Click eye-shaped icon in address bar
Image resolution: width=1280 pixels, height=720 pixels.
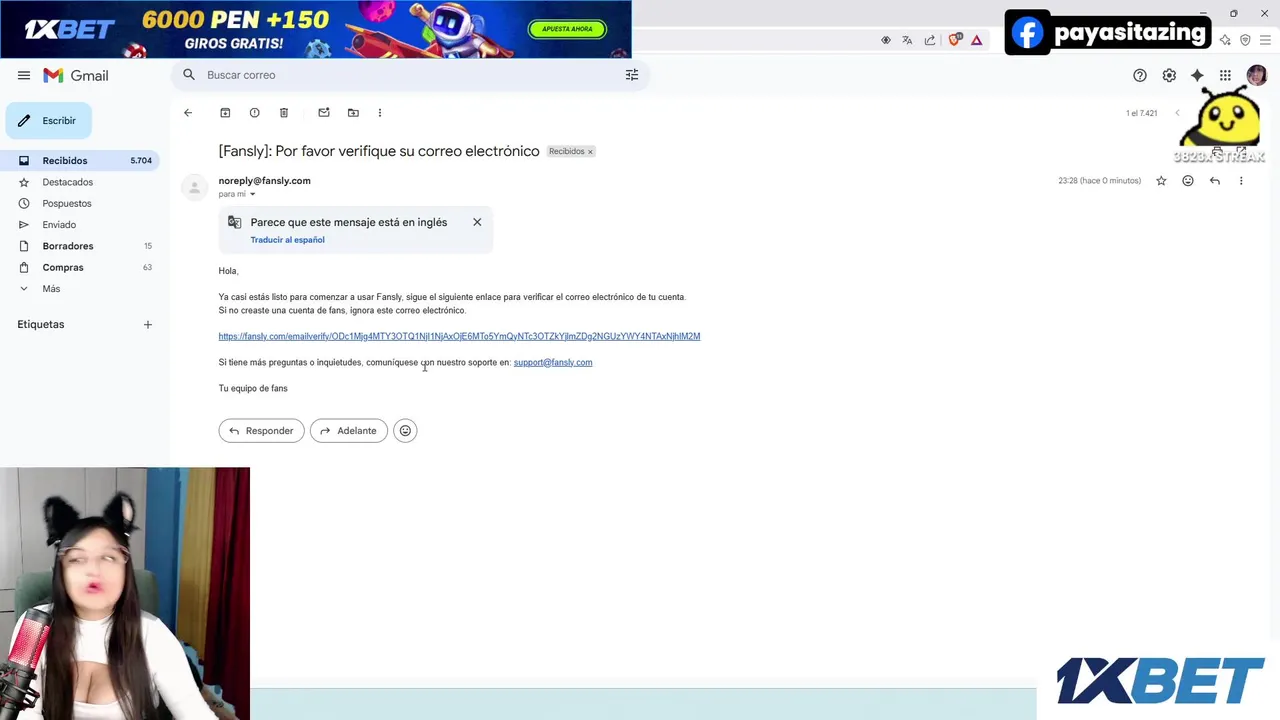[886, 40]
